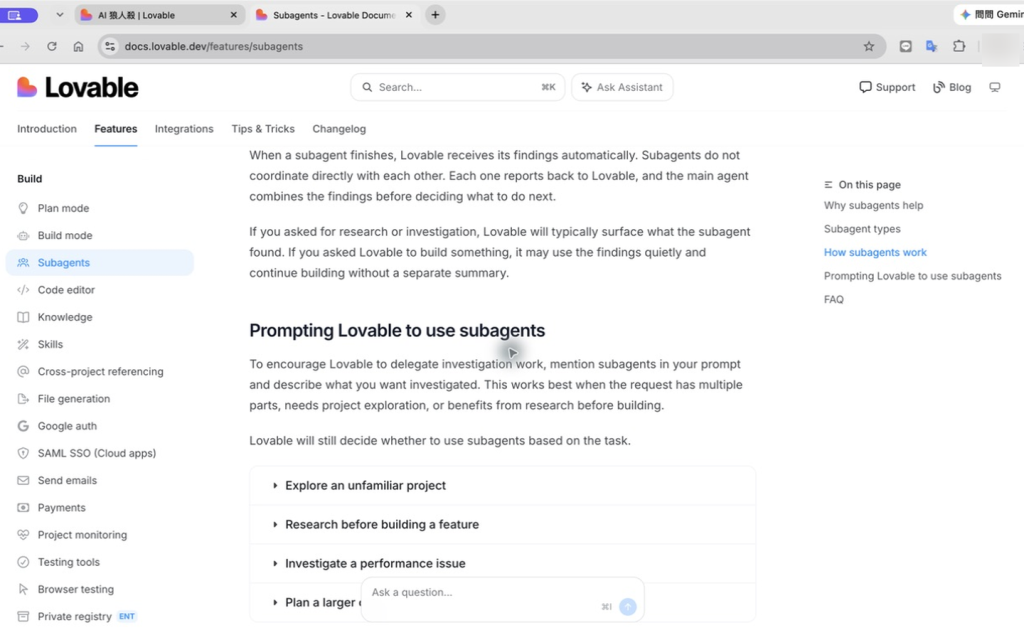Open SAML SSO (Cloud apps) page

[x=97, y=453]
